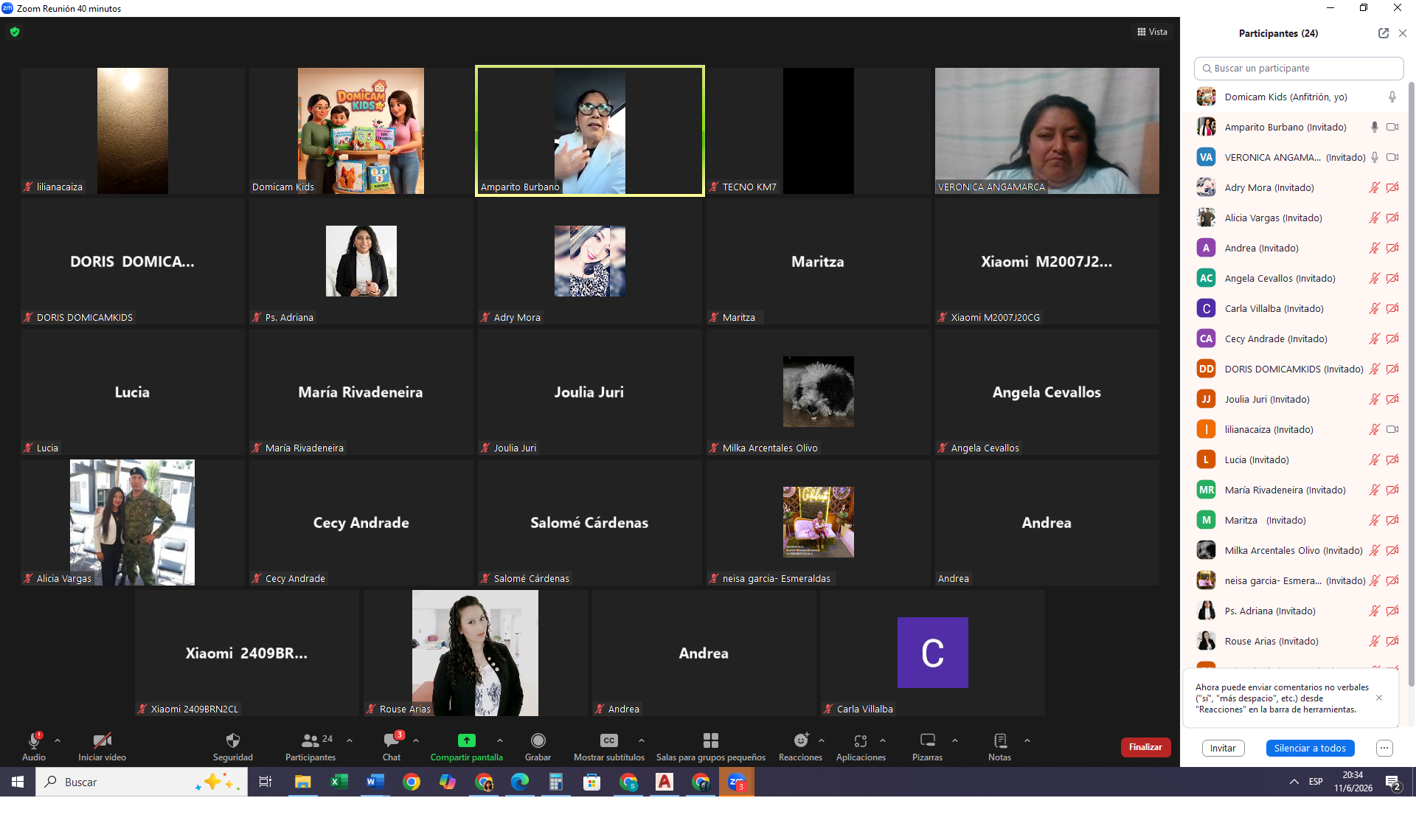Show hidden system tray icons

point(1294,782)
